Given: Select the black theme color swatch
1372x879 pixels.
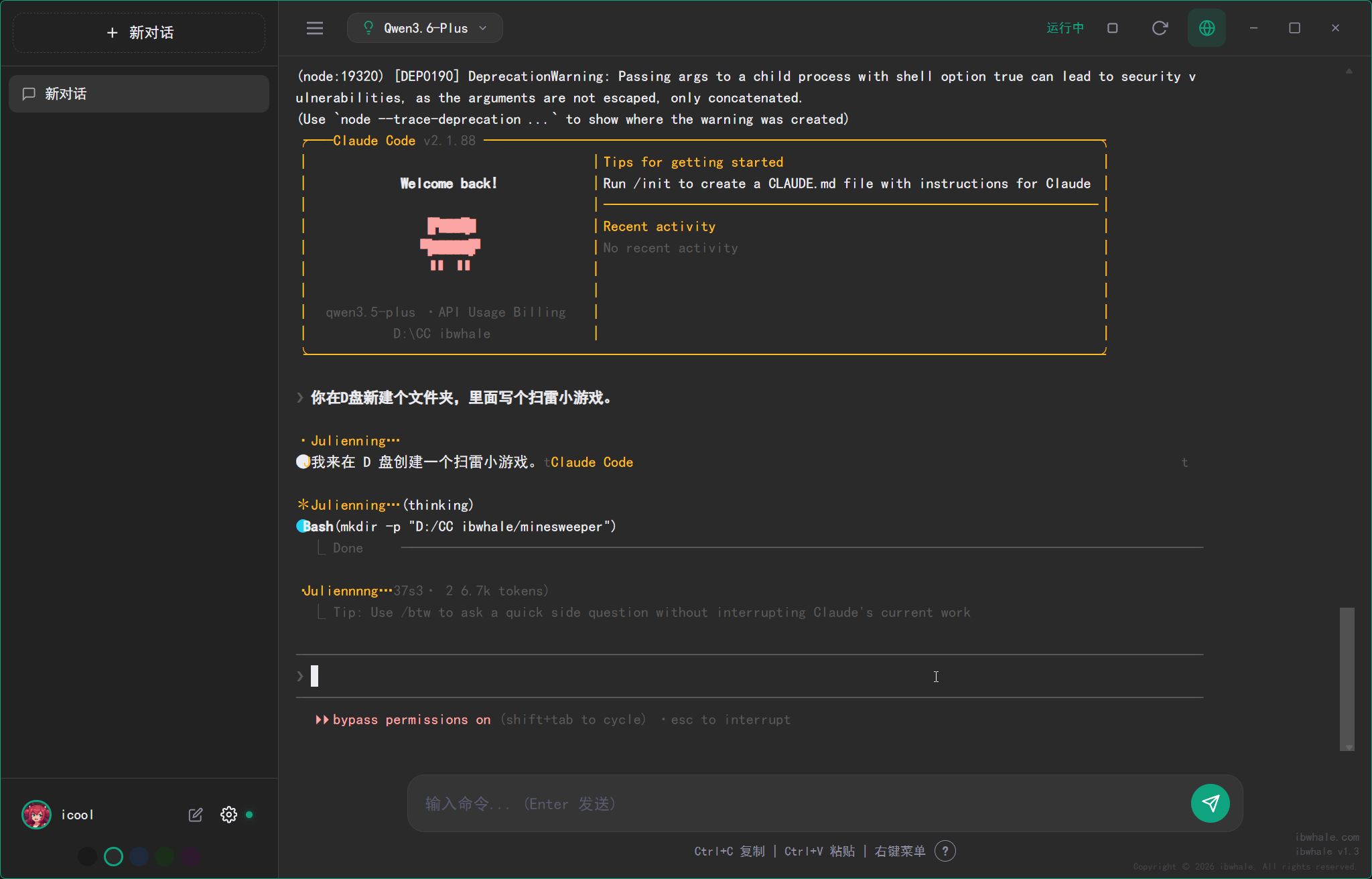Looking at the screenshot, I should [87, 856].
